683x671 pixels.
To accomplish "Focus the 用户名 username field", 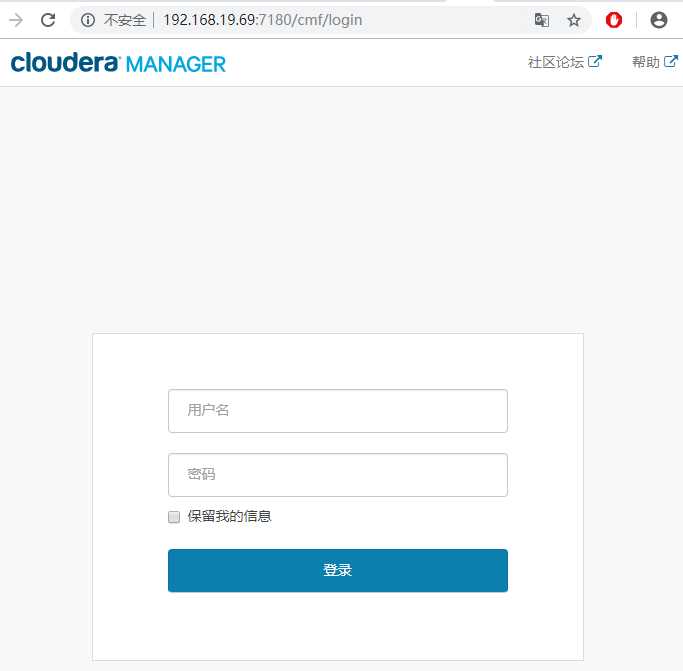I will tap(338, 411).
